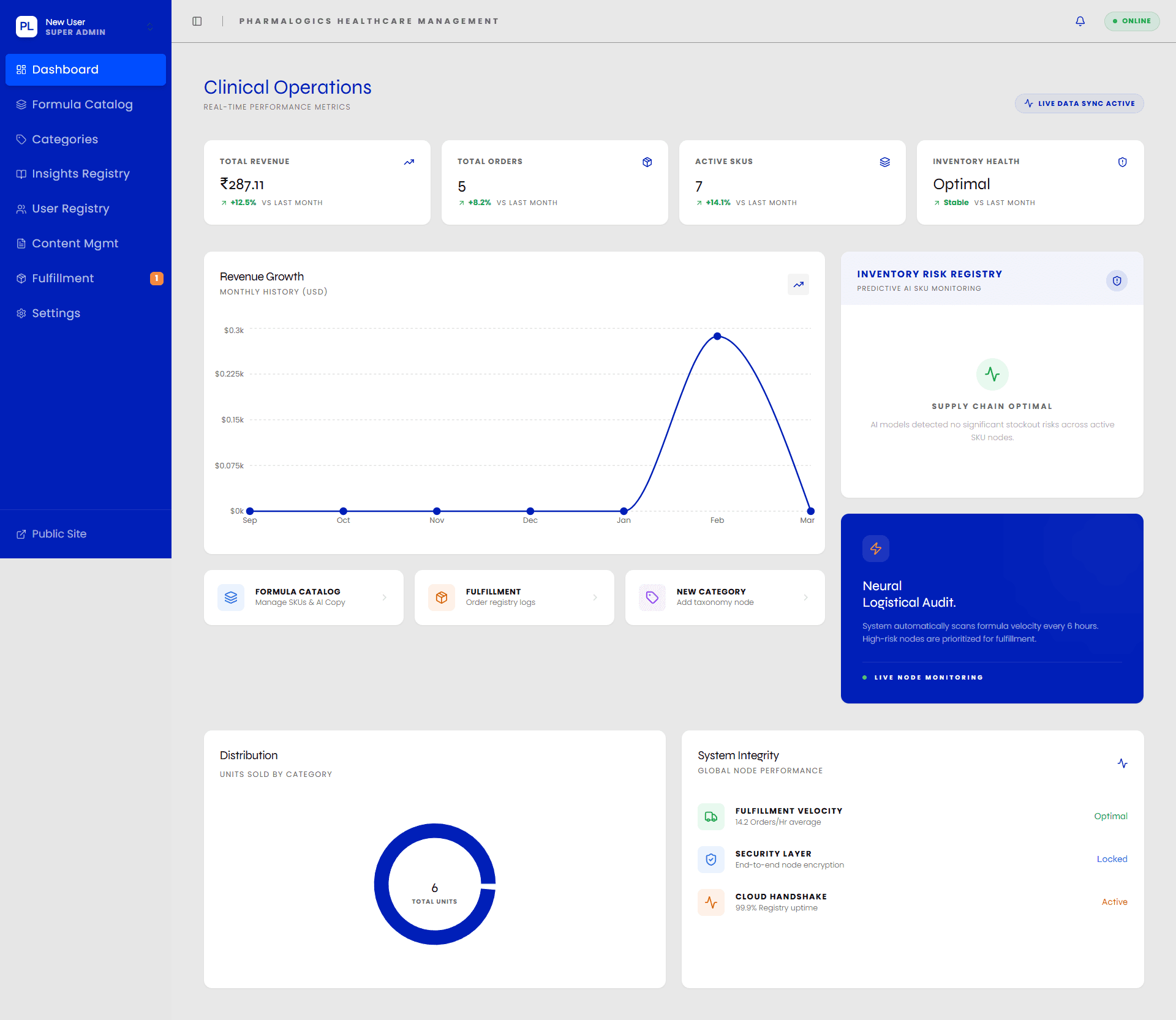Click the Supply Chain Optimal pulse icon

(x=992, y=374)
